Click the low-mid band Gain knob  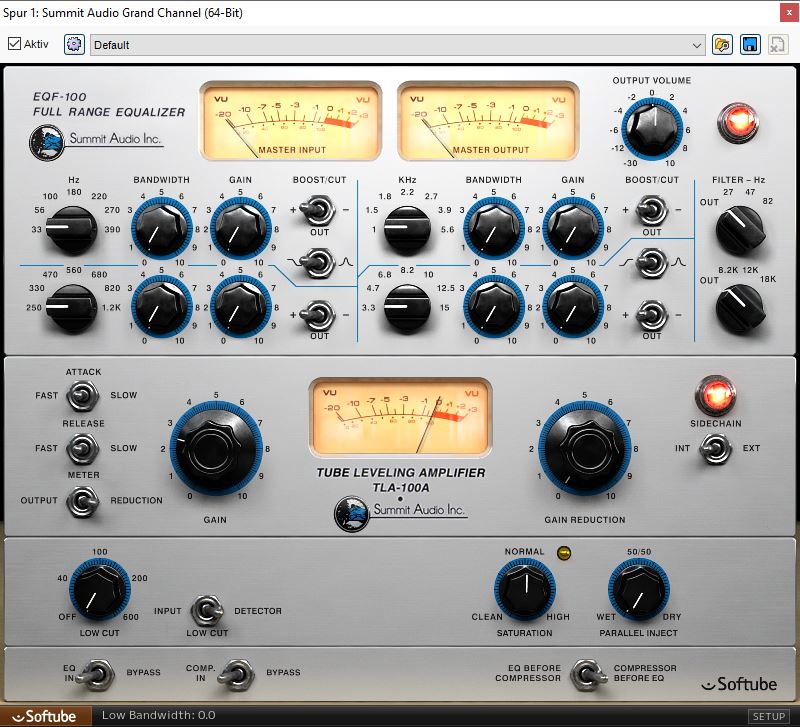pyautogui.click(x=241, y=307)
